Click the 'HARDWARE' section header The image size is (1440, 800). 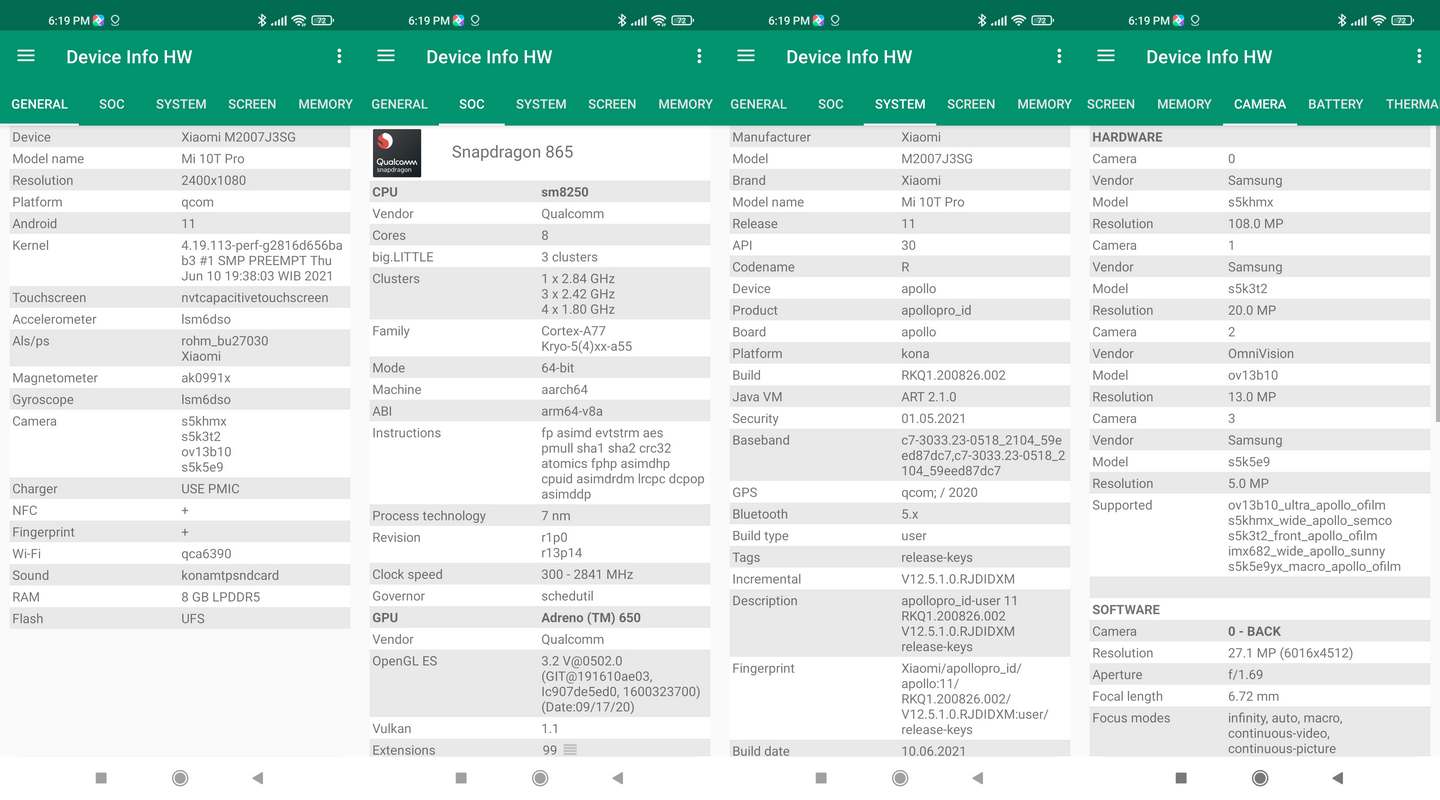[x=1127, y=137]
